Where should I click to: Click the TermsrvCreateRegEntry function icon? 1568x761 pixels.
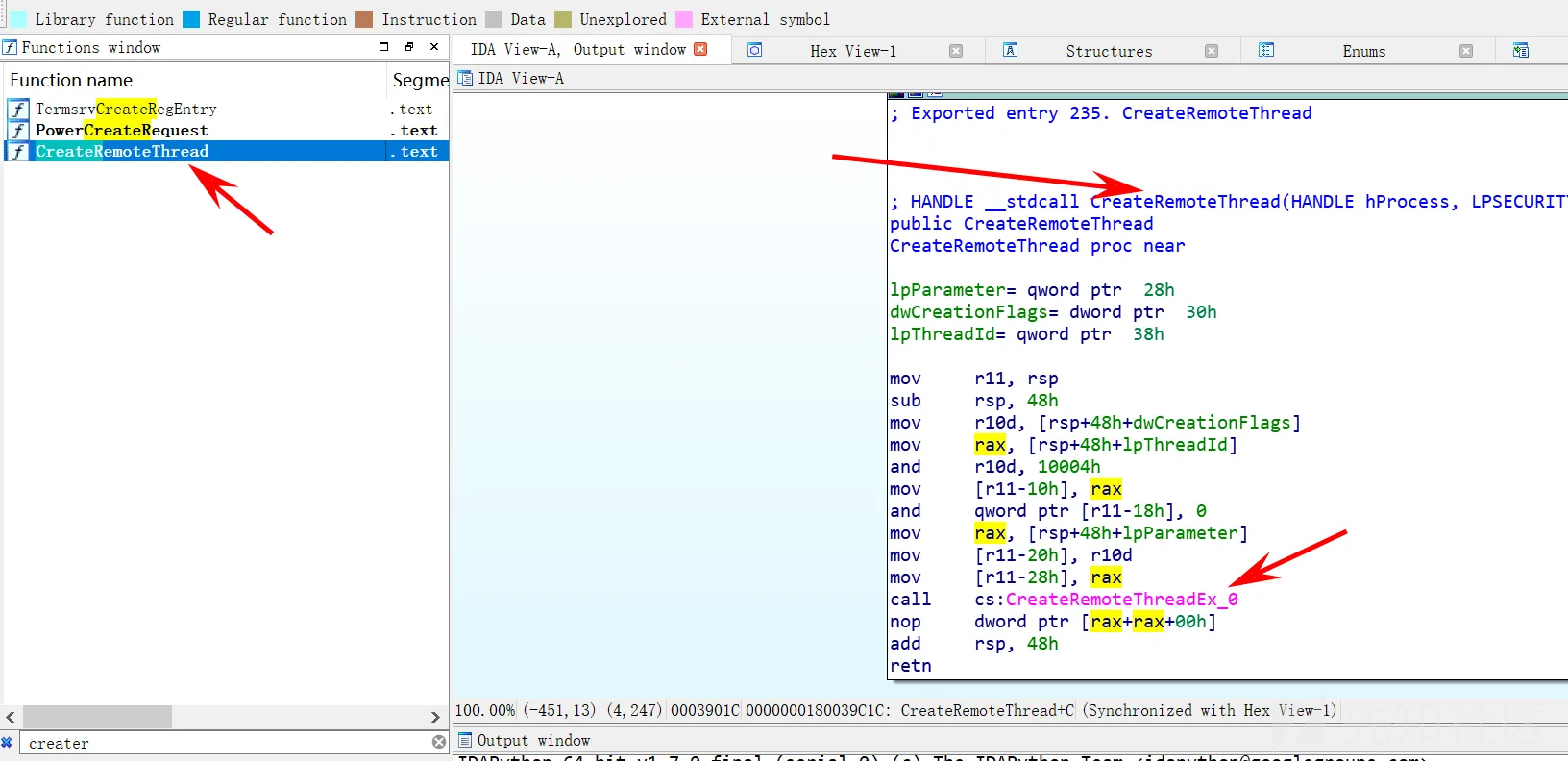[x=18, y=109]
